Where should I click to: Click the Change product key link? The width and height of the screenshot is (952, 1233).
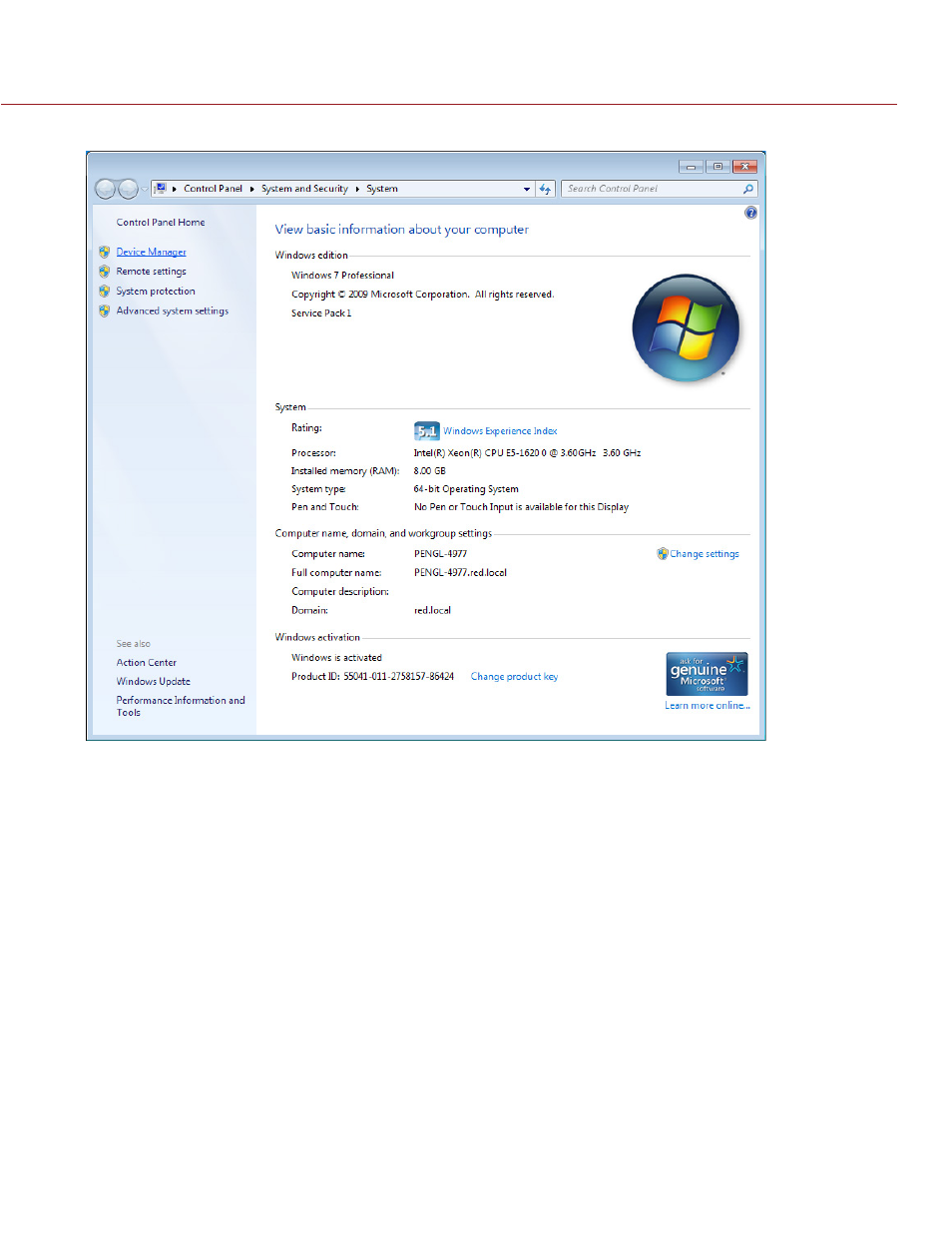(514, 677)
